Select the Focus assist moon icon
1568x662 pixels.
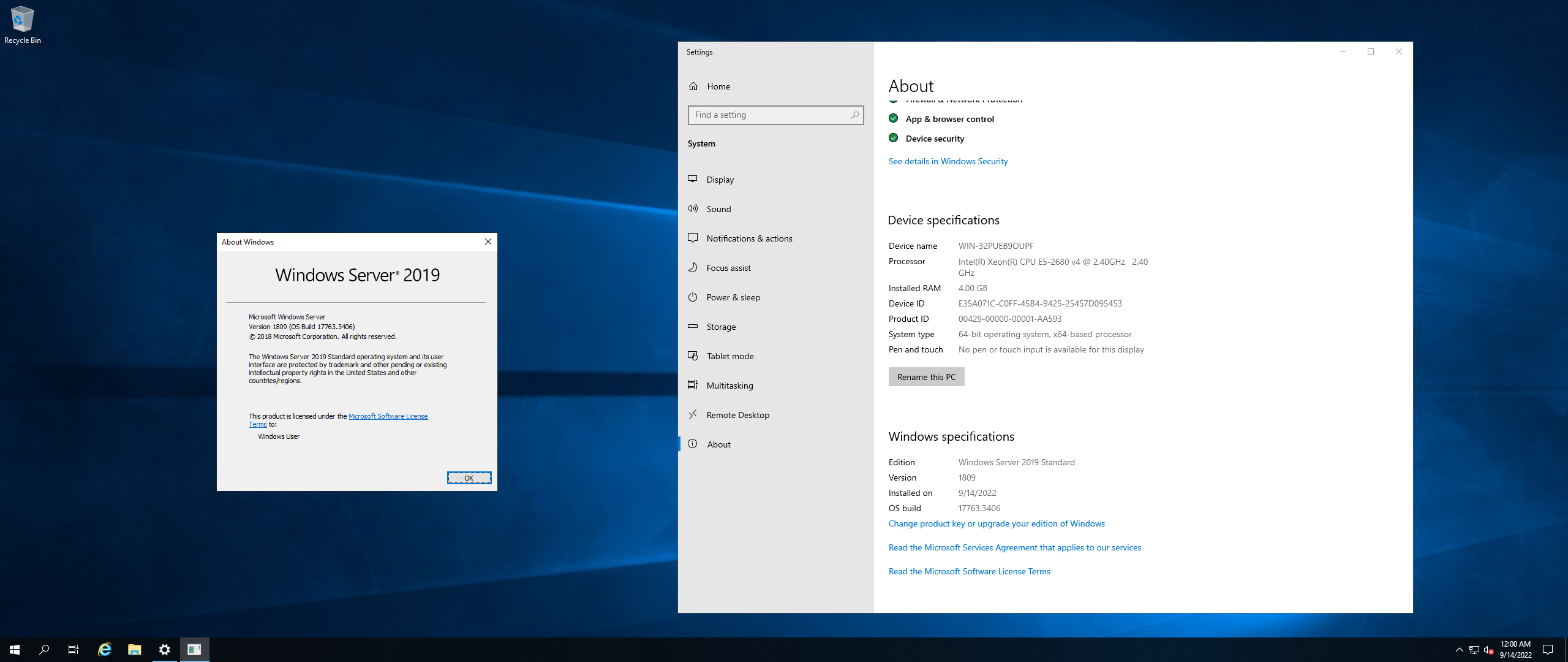pos(693,267)
